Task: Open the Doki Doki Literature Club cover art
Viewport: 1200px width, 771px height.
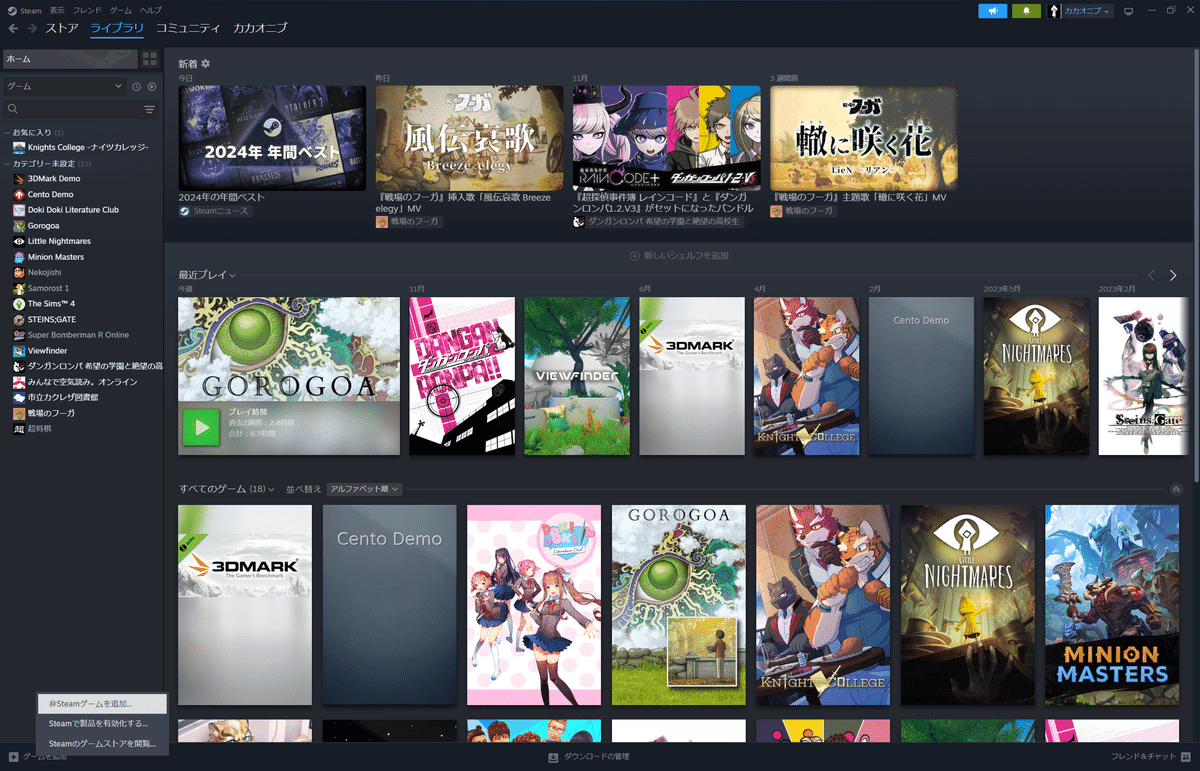Action: [x=534, y=605]
